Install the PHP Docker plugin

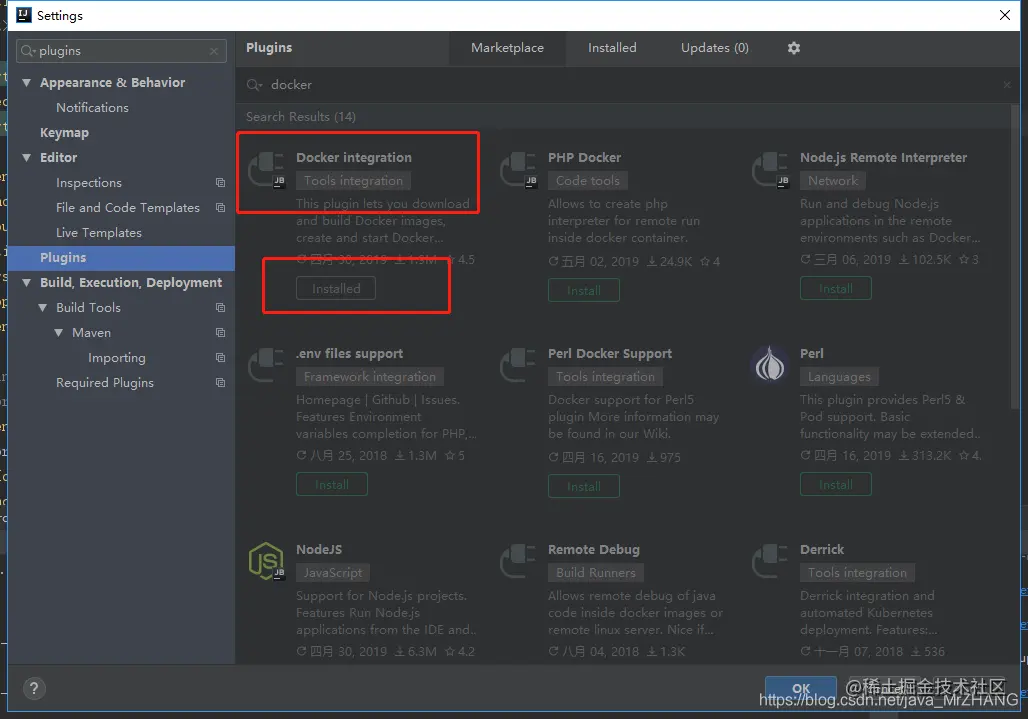[583, 290]
